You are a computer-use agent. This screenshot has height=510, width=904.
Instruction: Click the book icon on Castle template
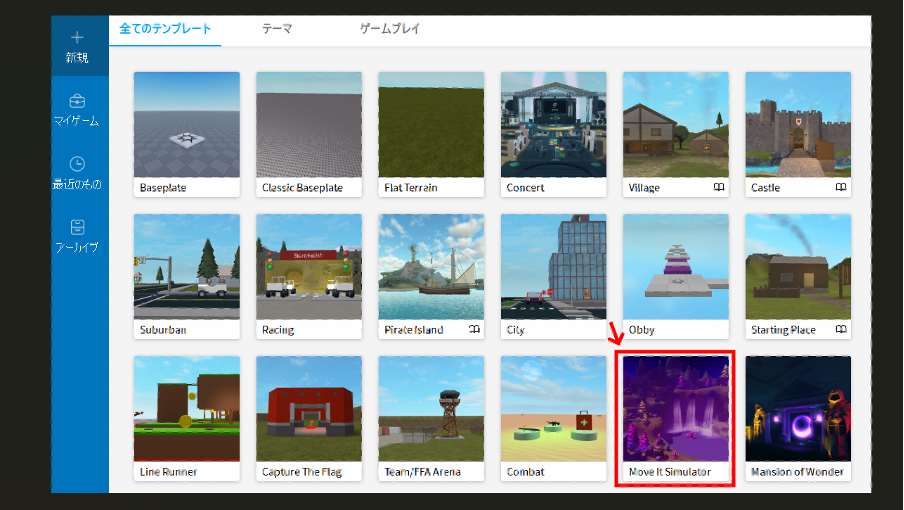pos(840,187)
